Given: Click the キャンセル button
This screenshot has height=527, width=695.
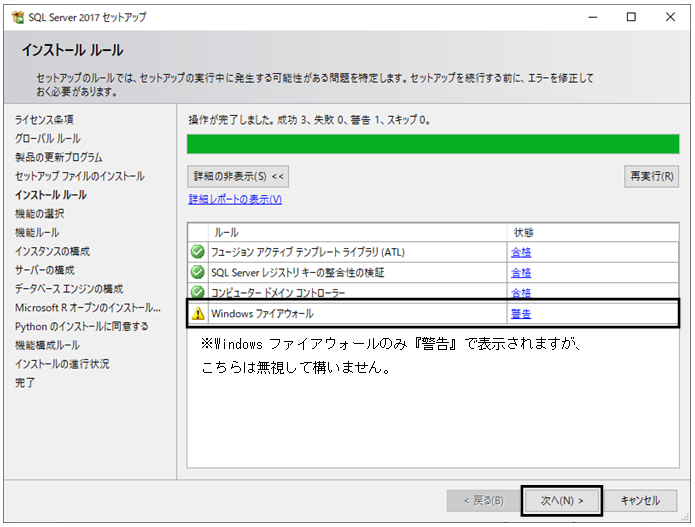Looking at the screenshot, I should tap(640, 501).
